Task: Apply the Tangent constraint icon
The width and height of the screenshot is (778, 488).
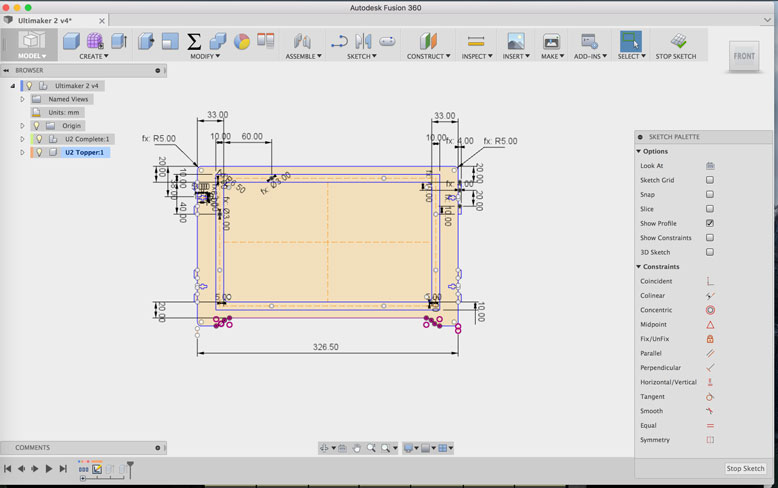Action: 710,397
